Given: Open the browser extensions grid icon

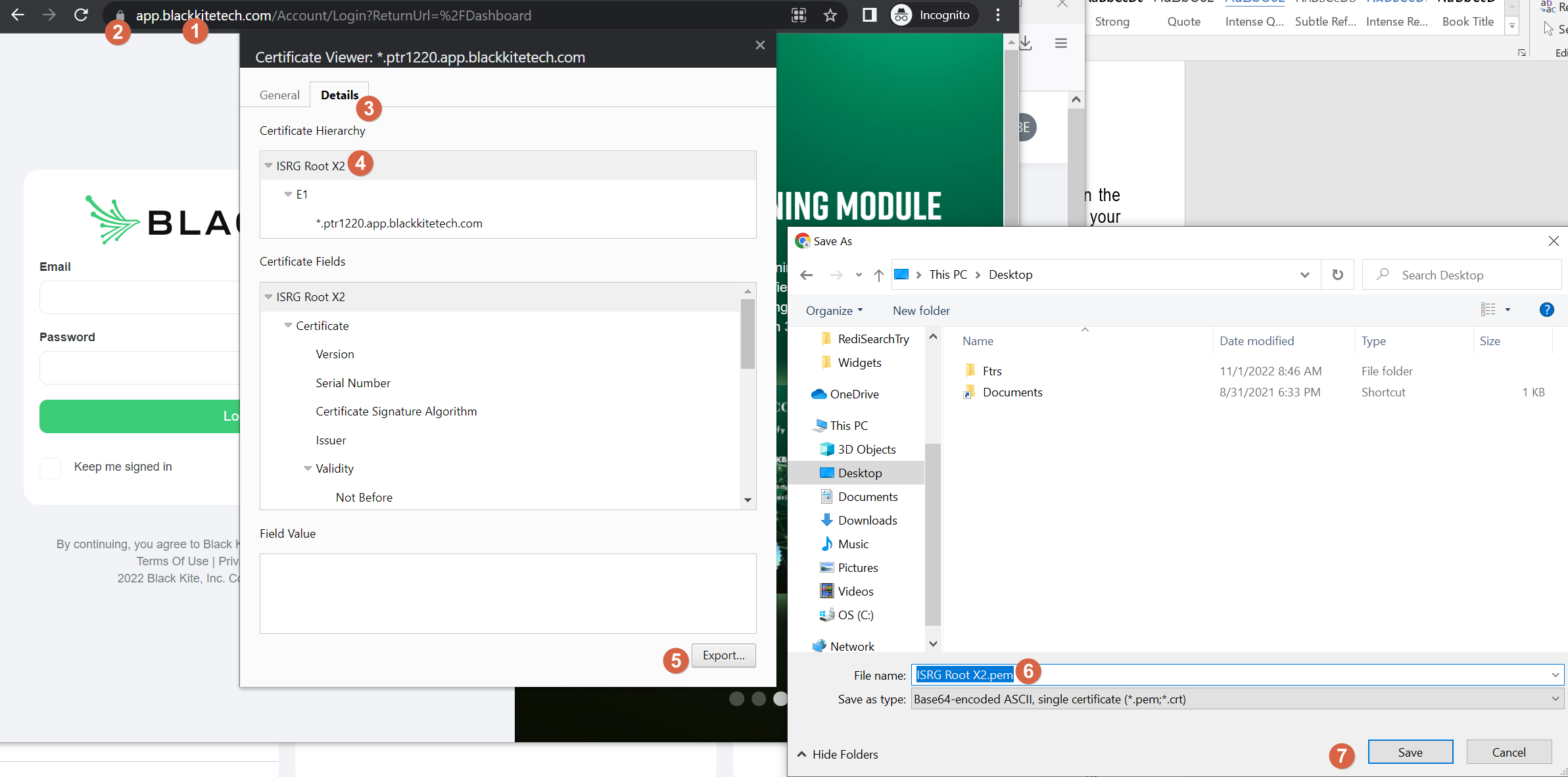Looking at the screenshot, I should 799,15.
